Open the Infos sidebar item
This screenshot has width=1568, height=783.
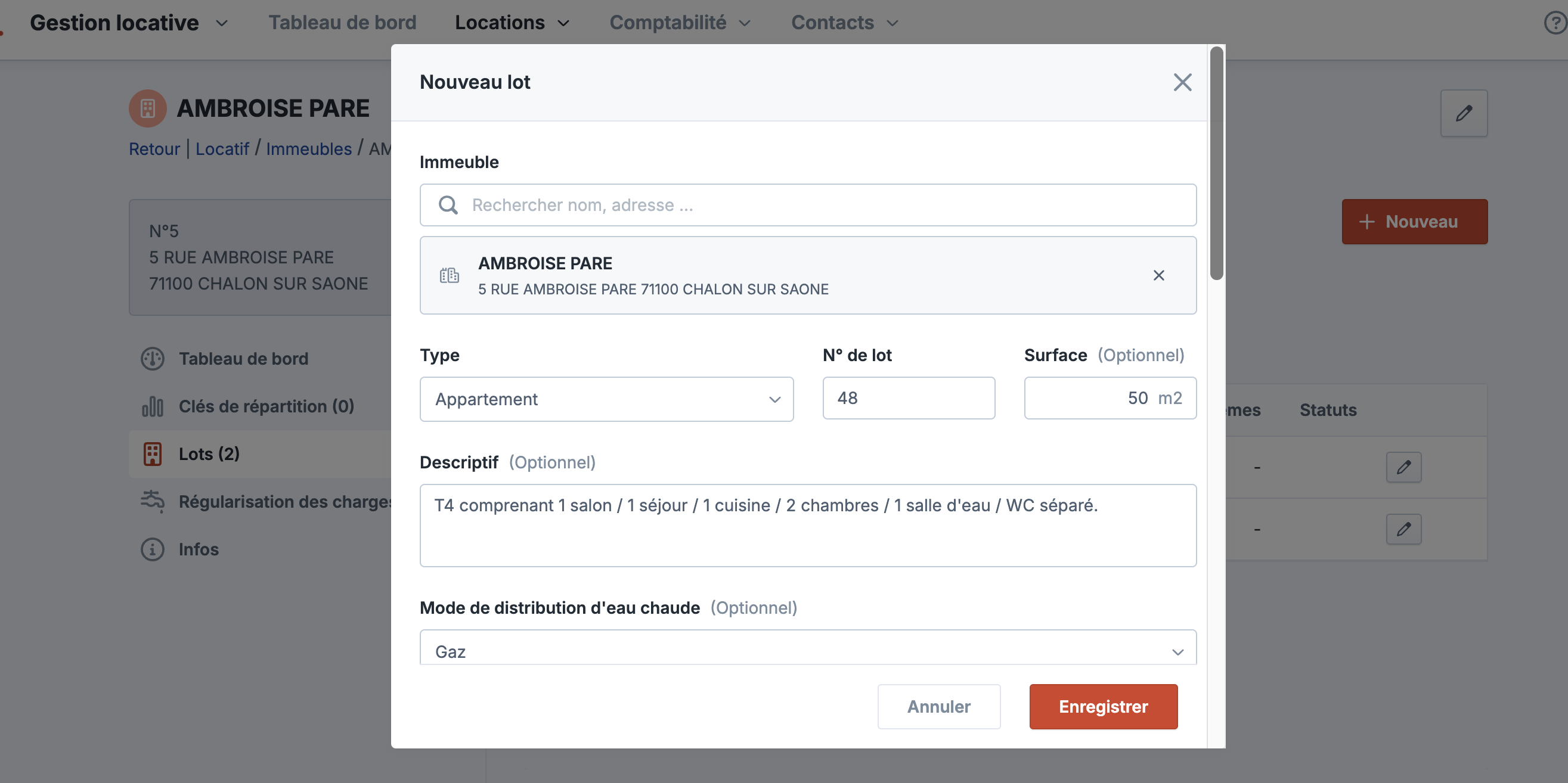point(198,549)
